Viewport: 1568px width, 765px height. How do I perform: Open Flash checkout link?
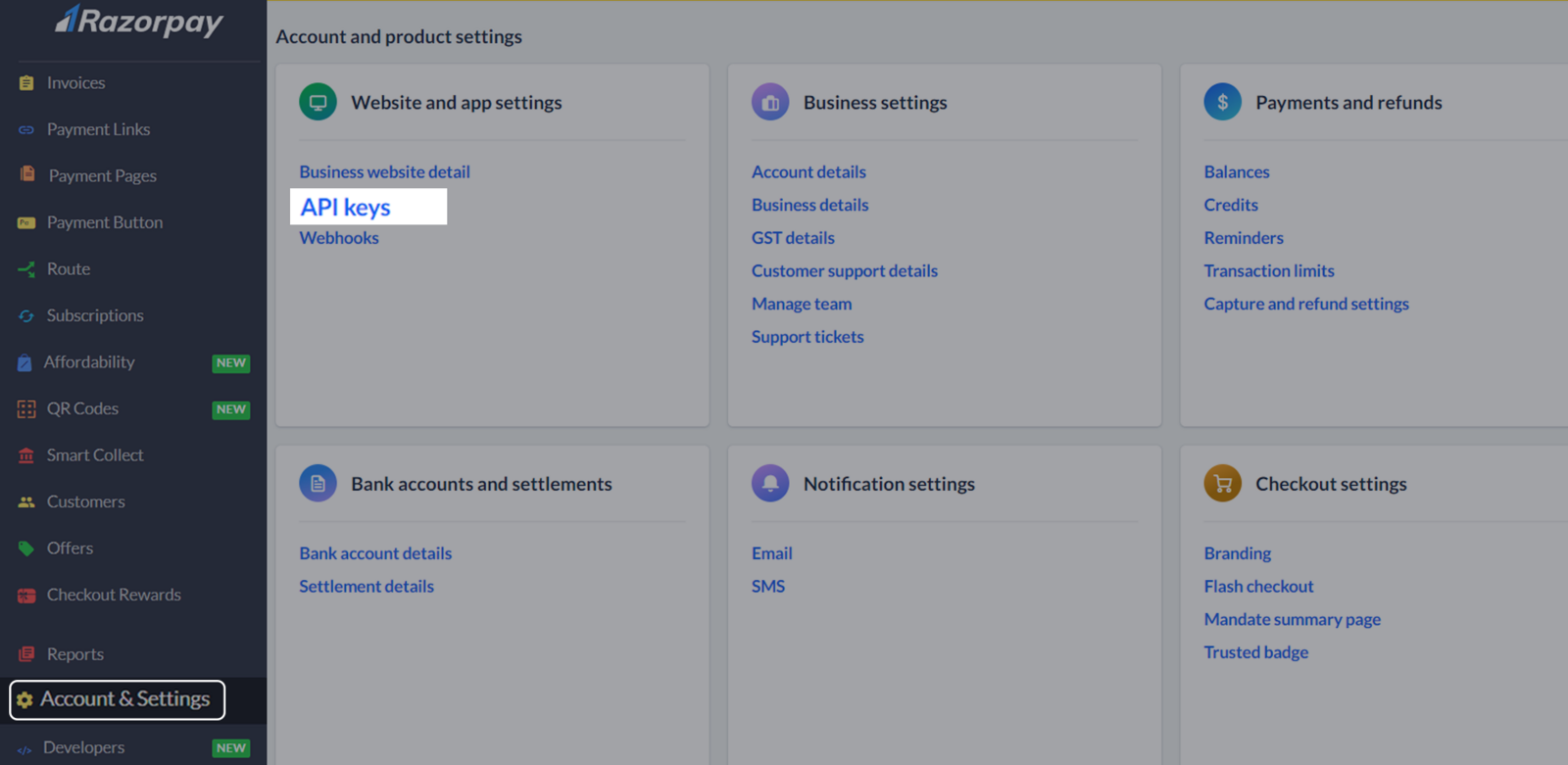pyautogui.click(x=1258, y=587)
